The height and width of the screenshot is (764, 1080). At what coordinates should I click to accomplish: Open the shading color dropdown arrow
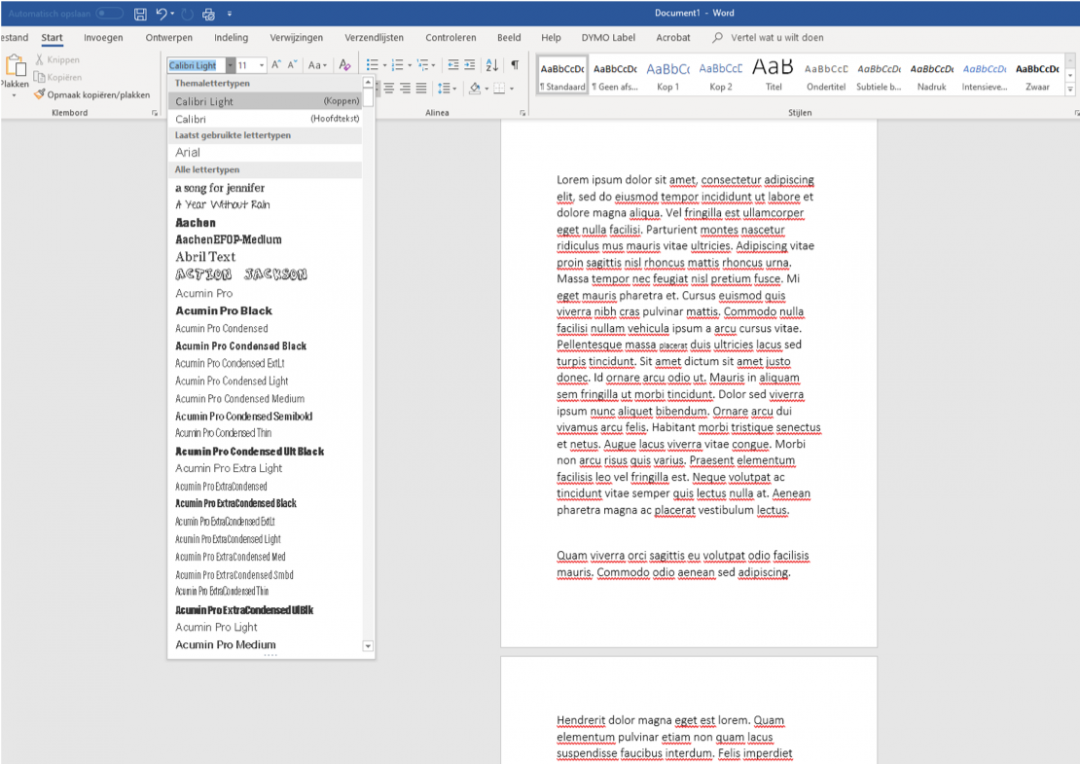click(487, 89)
